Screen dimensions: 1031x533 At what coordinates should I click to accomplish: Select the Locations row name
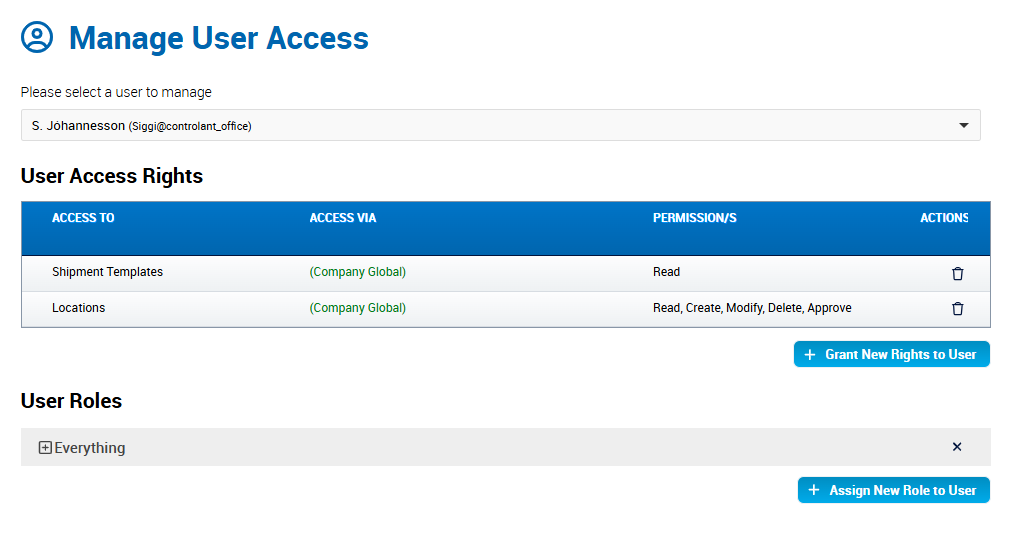78,308
